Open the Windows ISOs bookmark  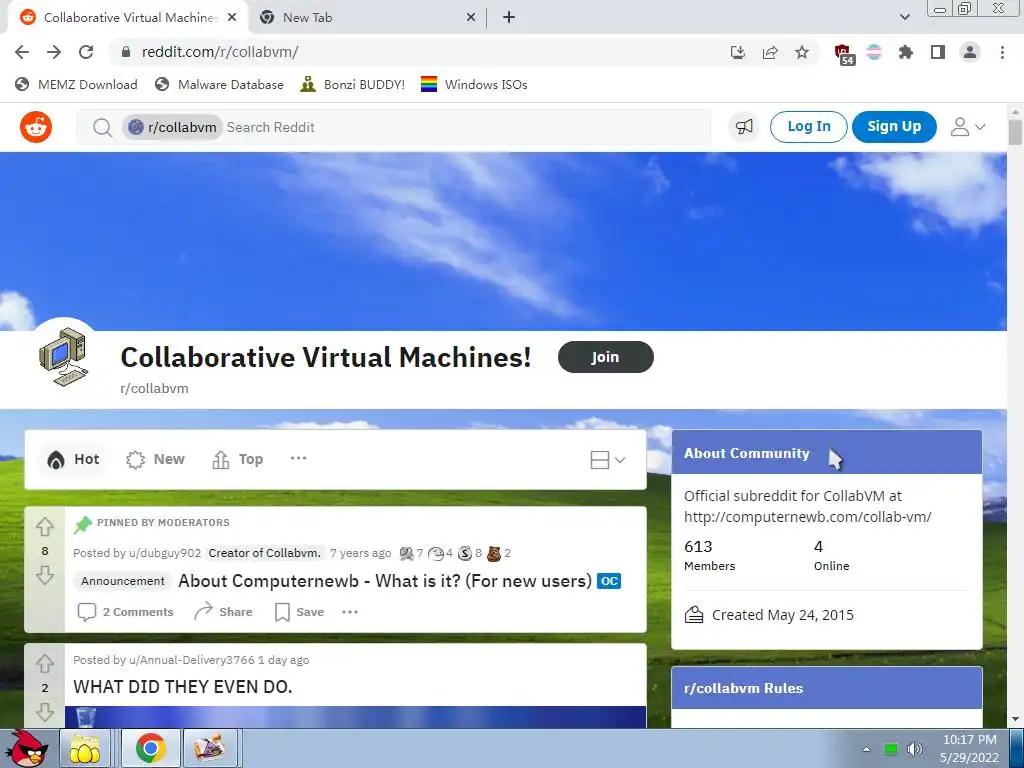pyautogui.click(x=474, y=85)
